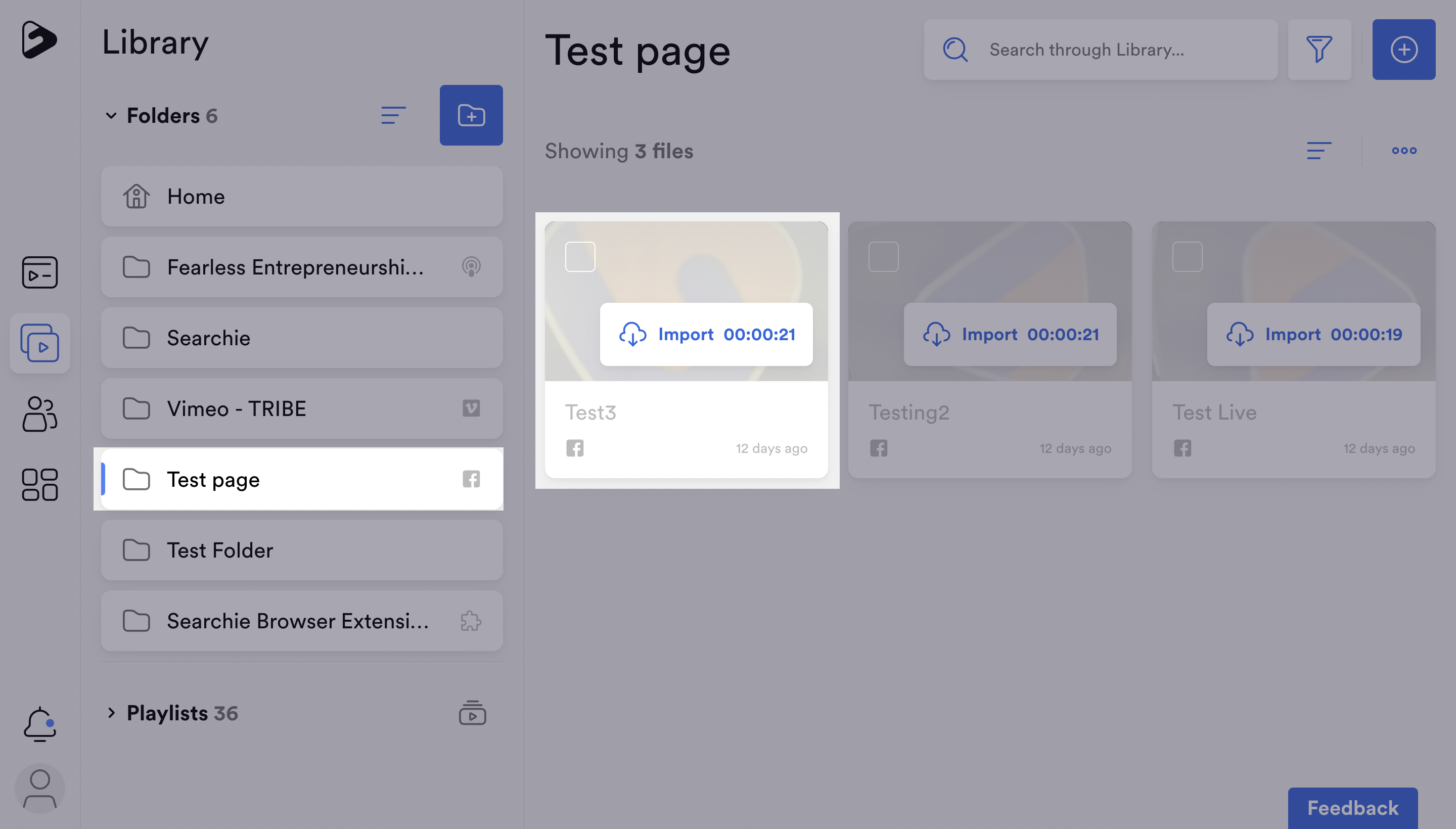Click the add media plus button
Image resolution: width=1456 pixels, height=829 pixels.
coord(1403,50)
